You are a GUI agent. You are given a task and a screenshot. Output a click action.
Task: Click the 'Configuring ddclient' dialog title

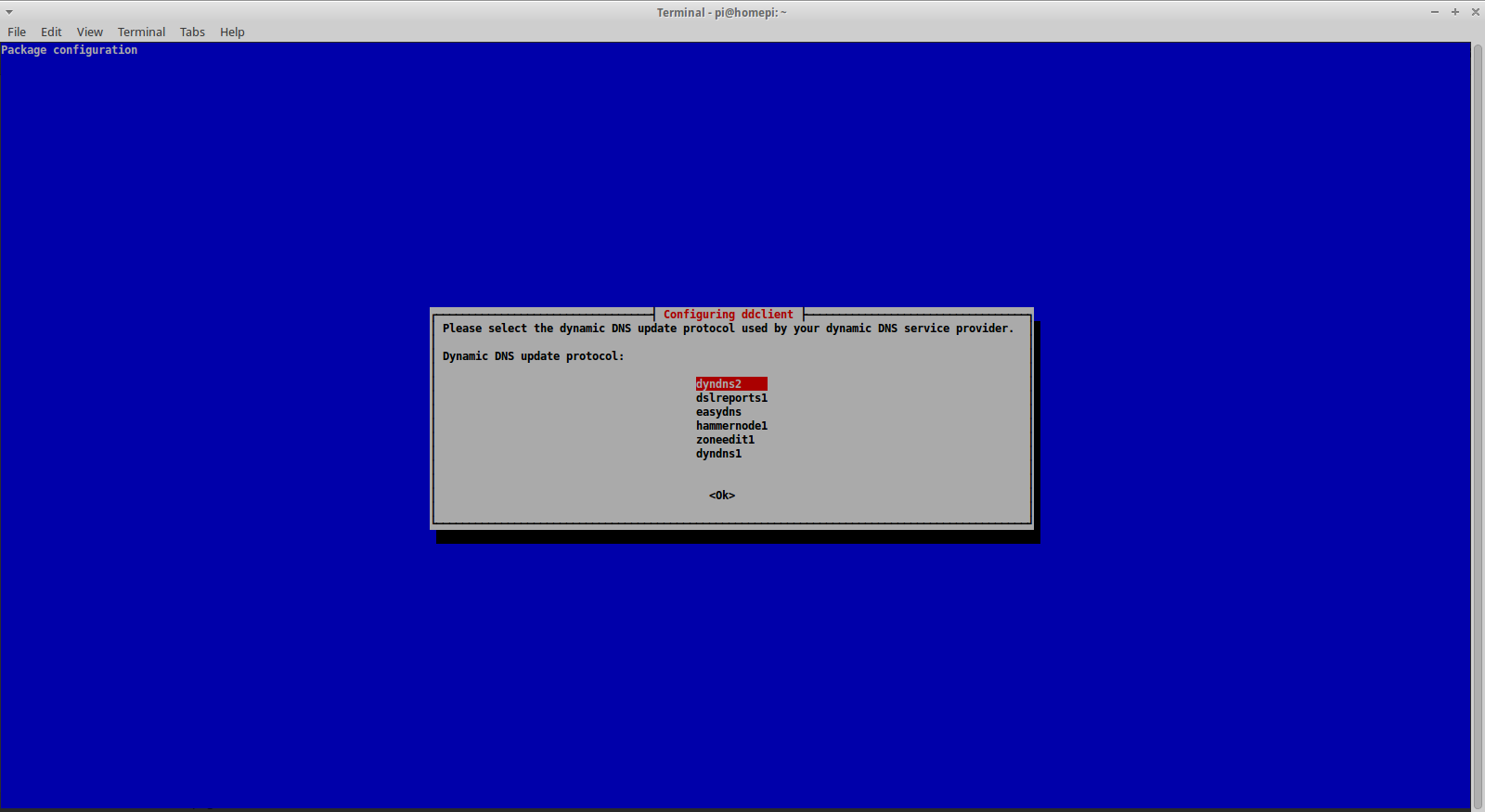point(729,315)
